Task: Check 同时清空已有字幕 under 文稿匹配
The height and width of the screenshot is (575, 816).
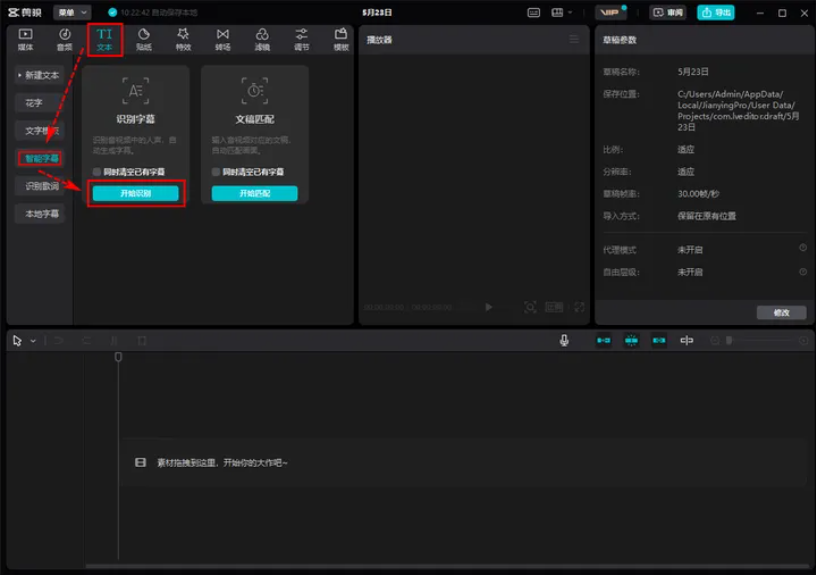Action: coord(216,172)
